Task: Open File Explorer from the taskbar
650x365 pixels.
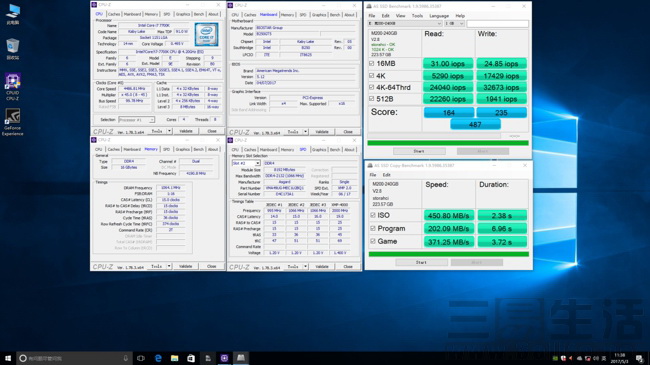Action: click(x=175, y=358)
